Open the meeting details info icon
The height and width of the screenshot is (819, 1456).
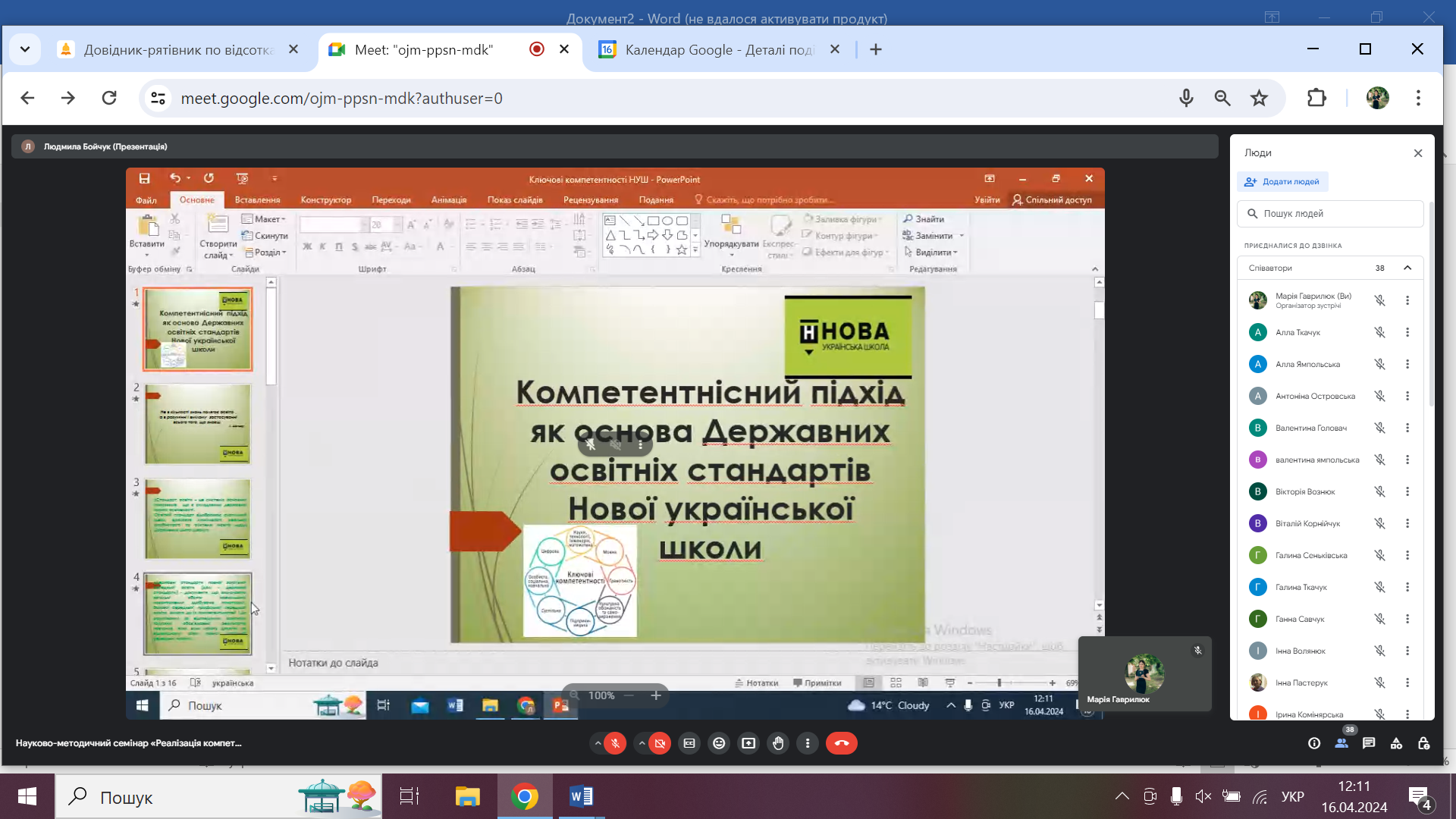click(1314, 743)
